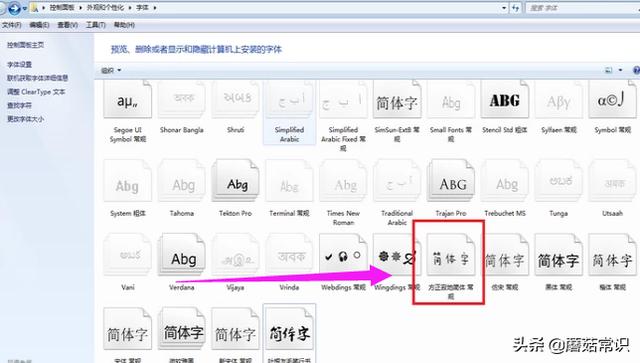
Task: Select the Verdana font icon
Action: [181, 255]
